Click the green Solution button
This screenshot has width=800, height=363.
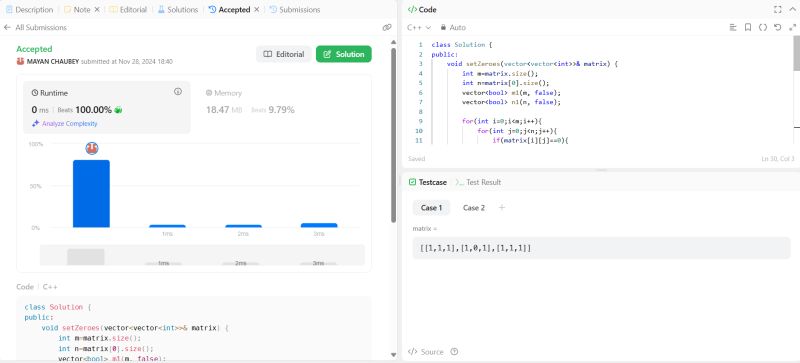click(344, 54)
